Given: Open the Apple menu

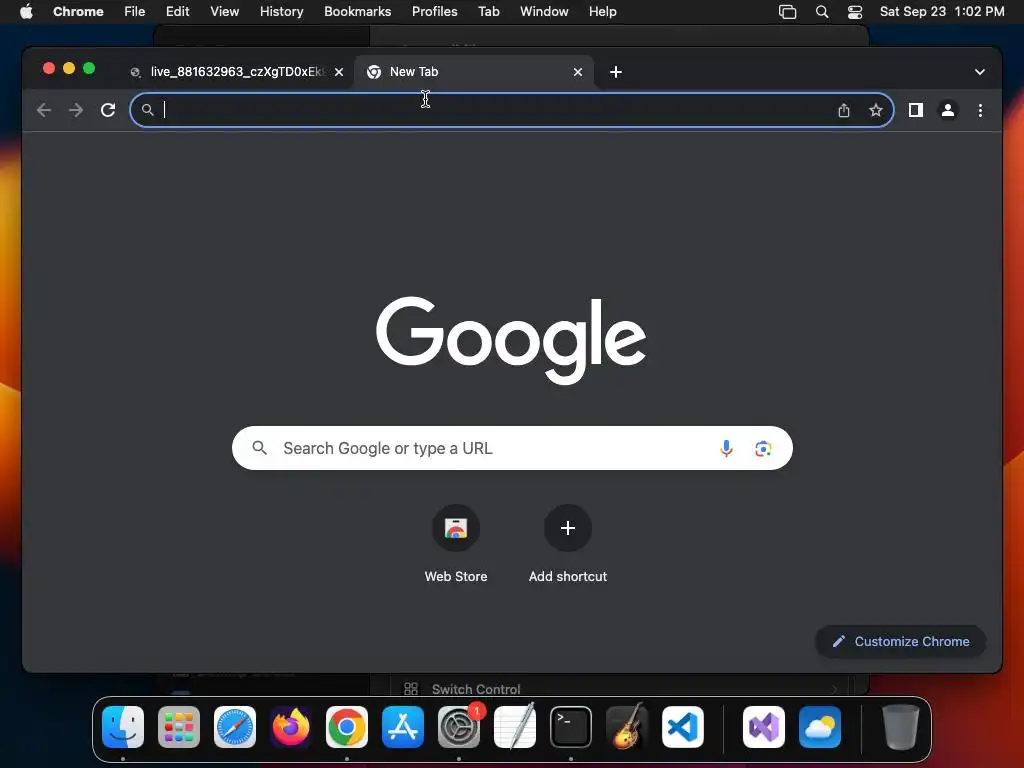Looking at the screenshot, I should click(26, 12).
